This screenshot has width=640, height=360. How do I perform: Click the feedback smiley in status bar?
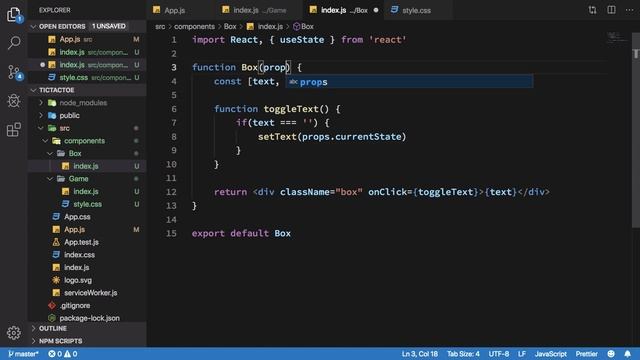[x=611, y=353]
